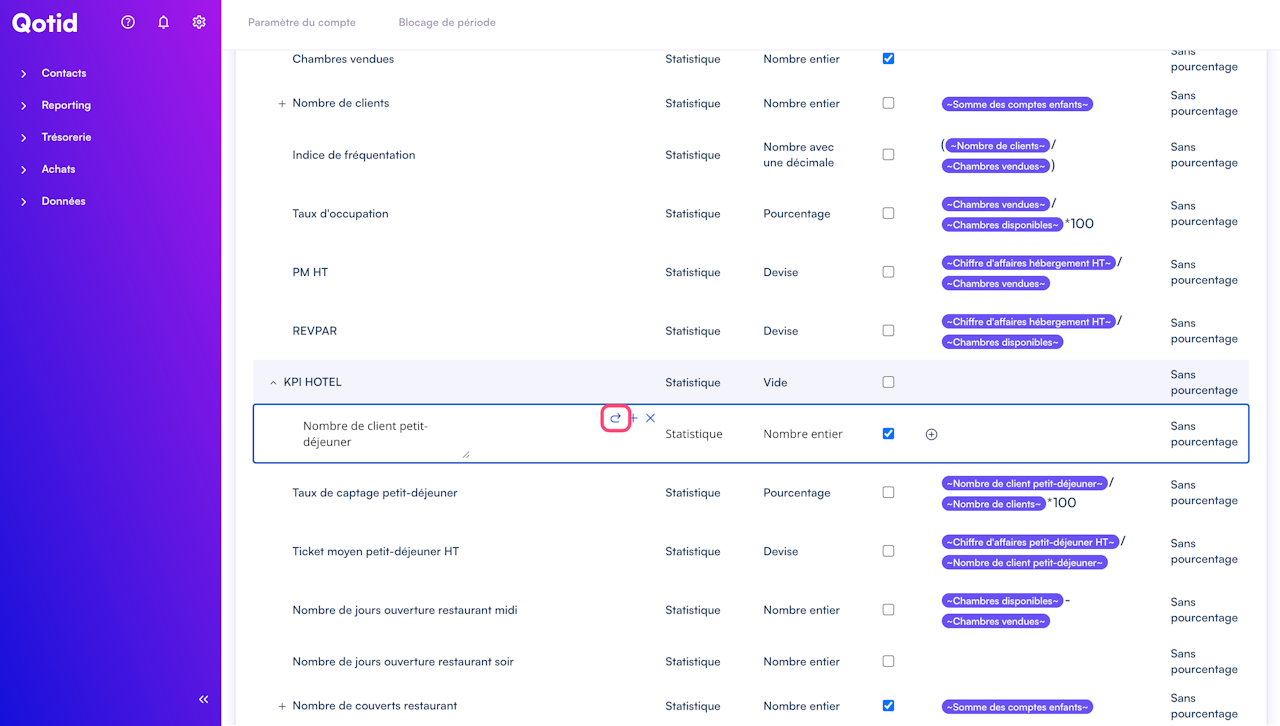Viewport: 1280px width, 726px height.
Task: Click the X icon to cancel row editing
Action: click(650, 418)
